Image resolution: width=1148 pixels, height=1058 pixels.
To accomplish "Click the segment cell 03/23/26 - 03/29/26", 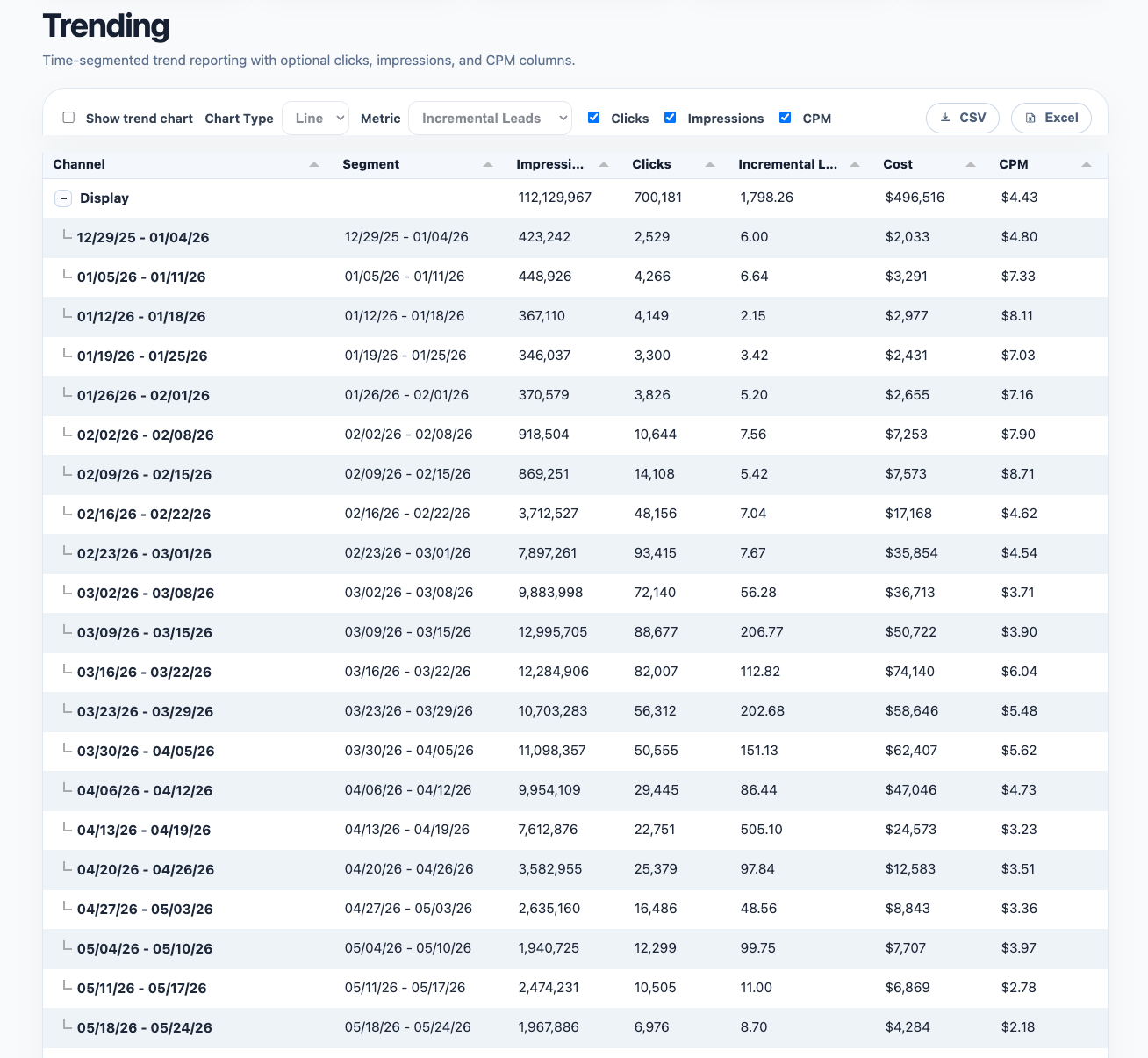I will coord(408,711).
